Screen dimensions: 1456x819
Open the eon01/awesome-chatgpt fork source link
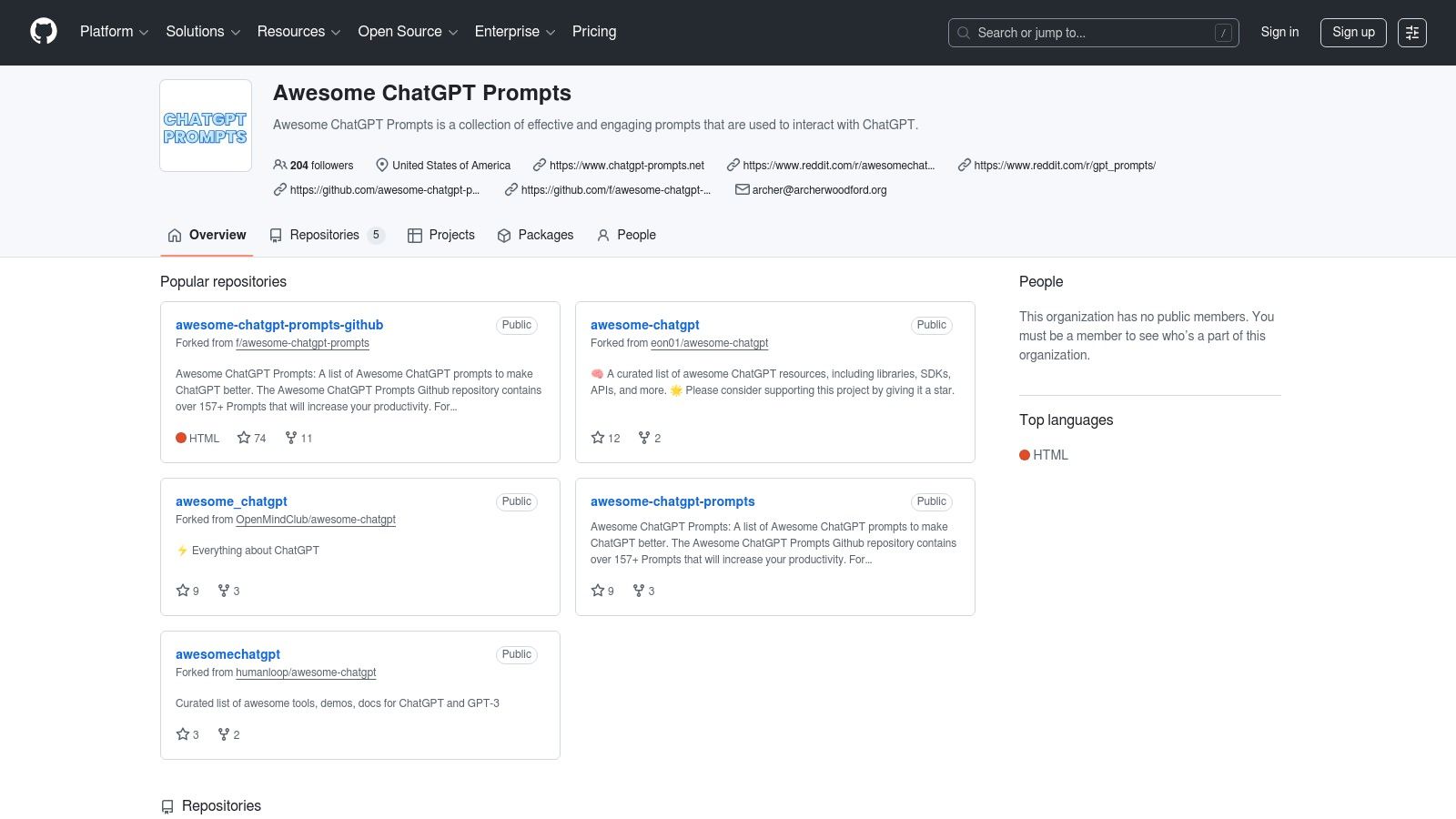point(709,343)
